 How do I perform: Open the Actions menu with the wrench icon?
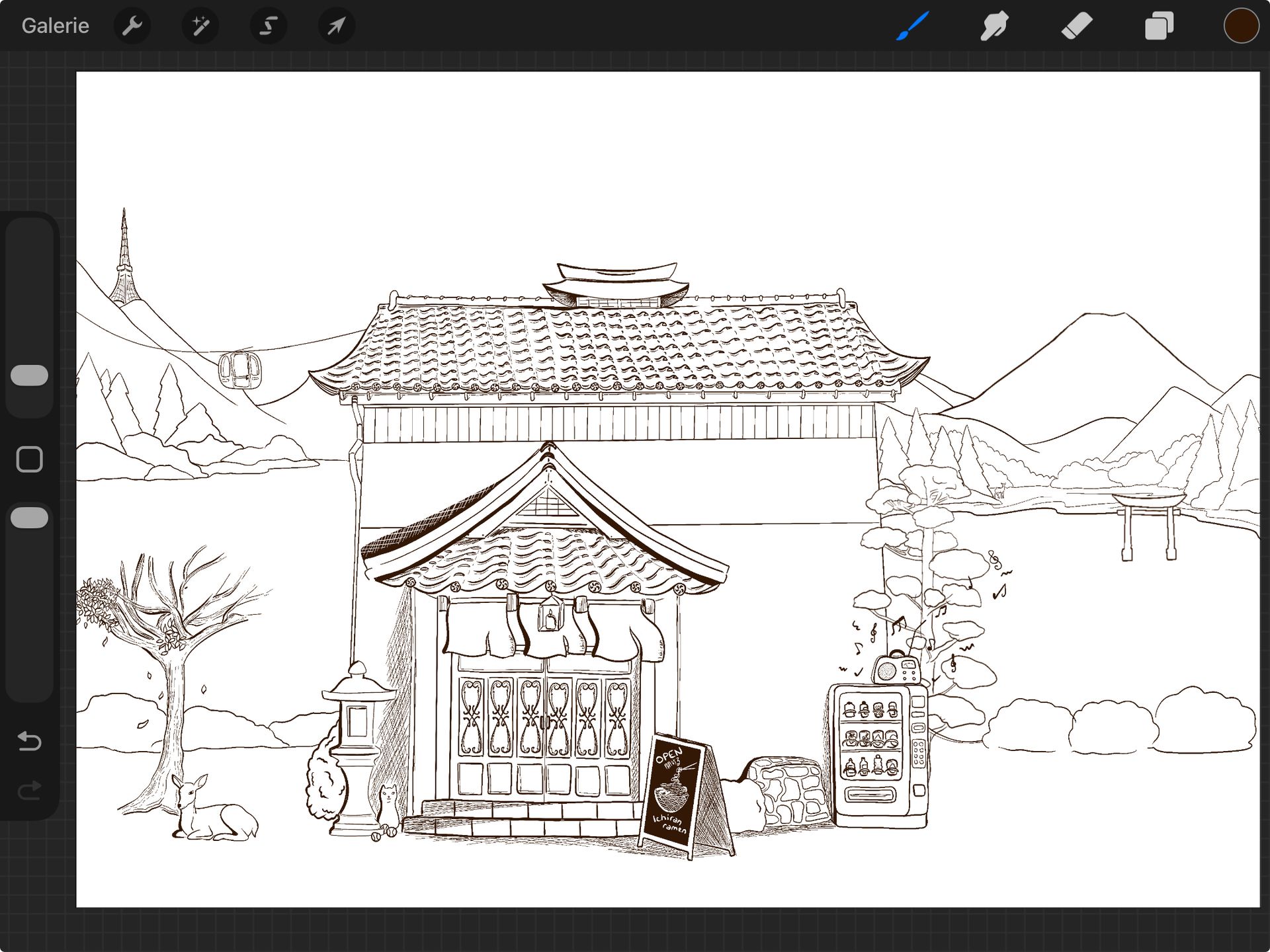(x=132, y=25)
